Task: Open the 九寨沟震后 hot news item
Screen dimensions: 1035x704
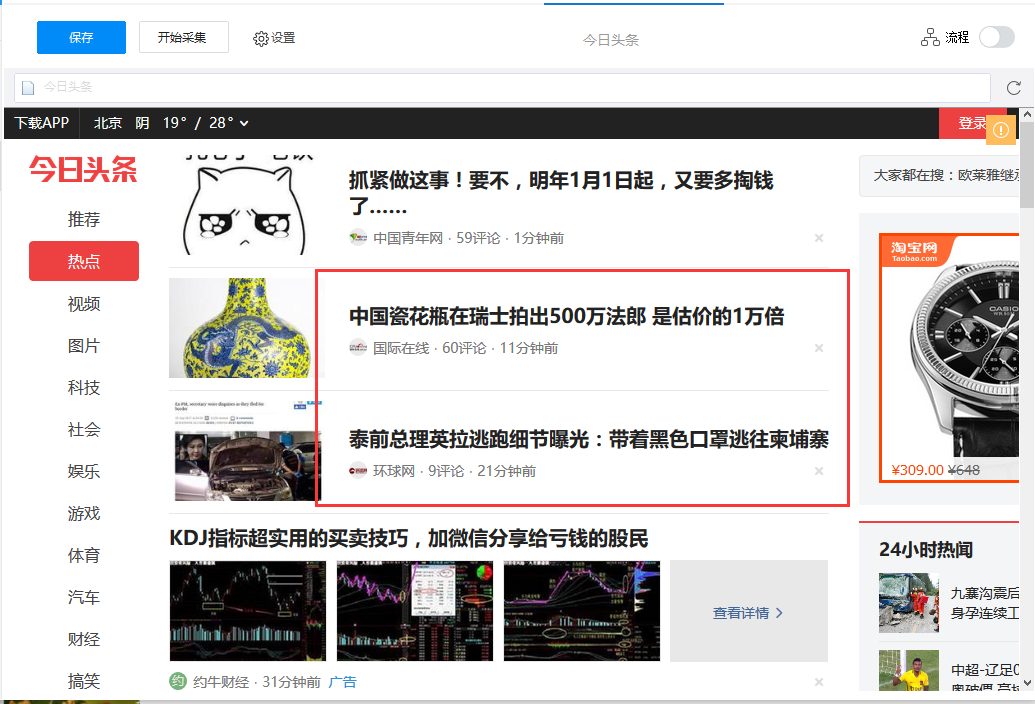Action: [984, 603]
